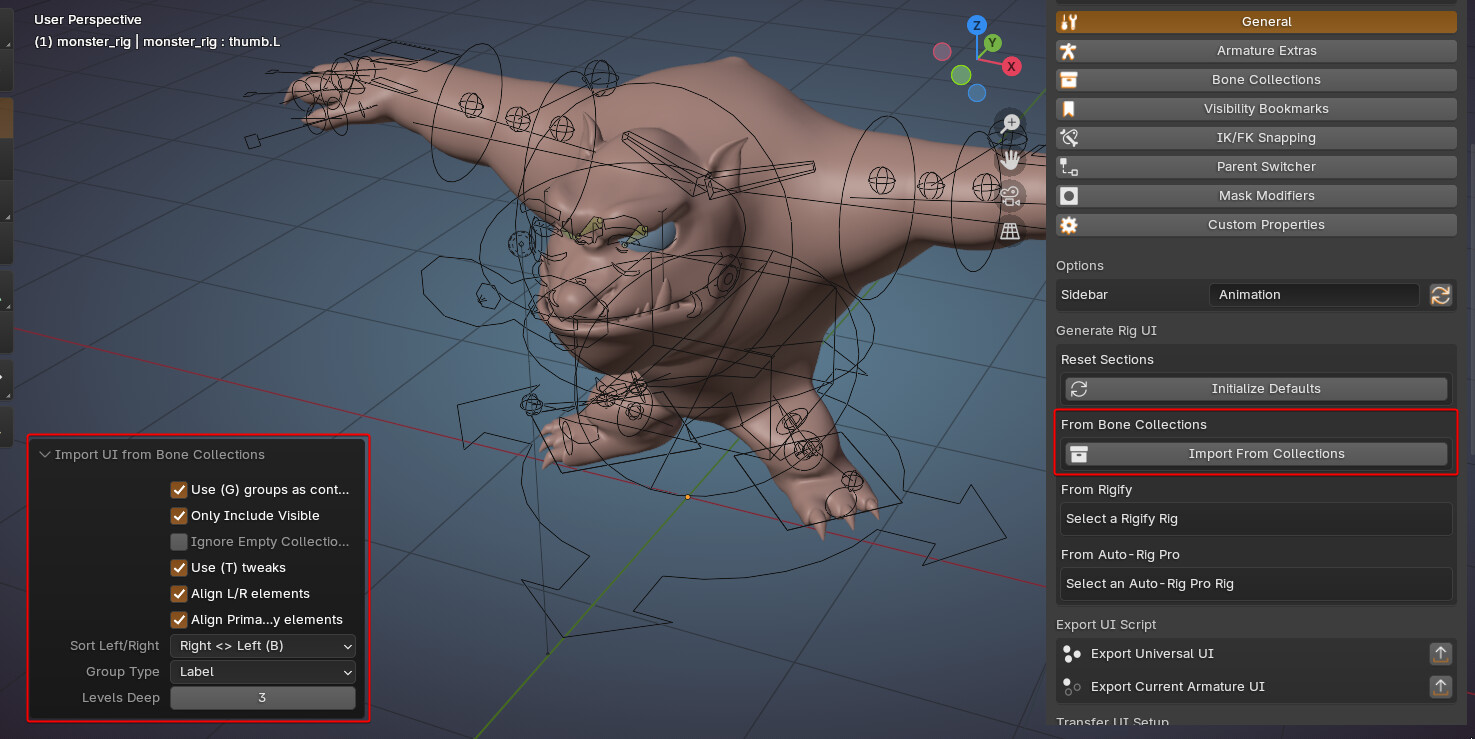Click the negative X axis gizmo dot
The height and width of the screenshot is (739, 1475).
942,51
